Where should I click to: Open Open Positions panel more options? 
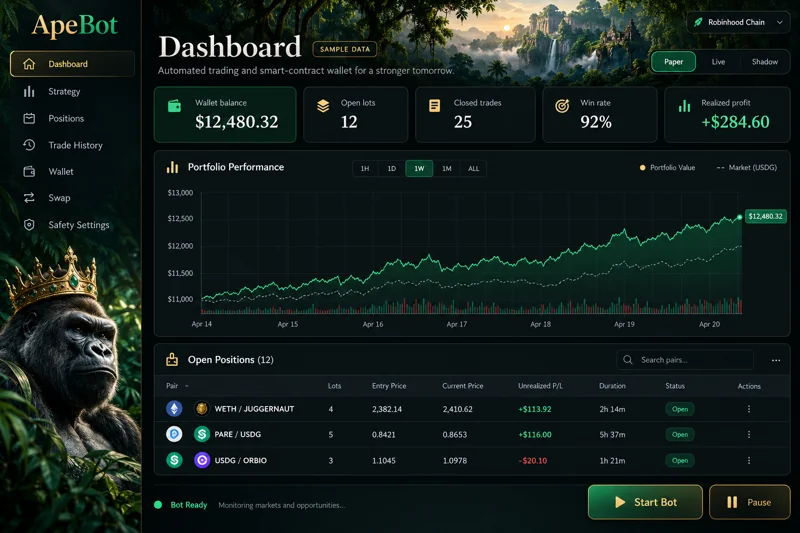[776, 360]
